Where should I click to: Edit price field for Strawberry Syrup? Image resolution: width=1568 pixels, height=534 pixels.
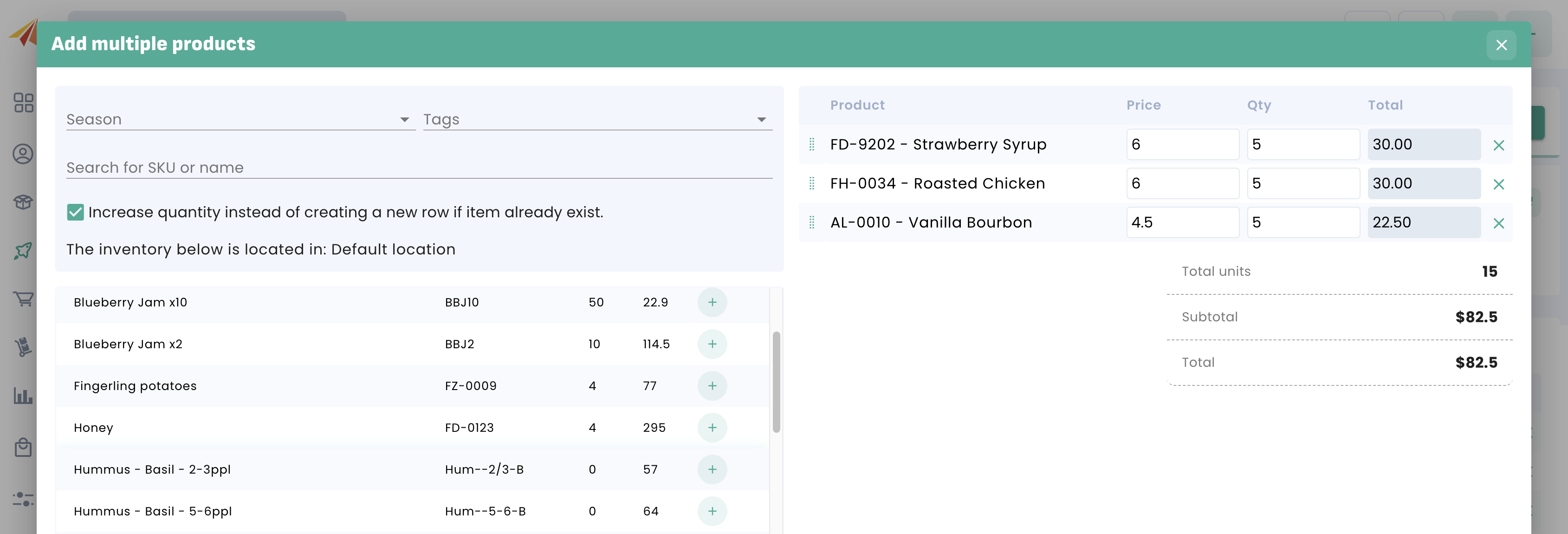(1181, 144)
